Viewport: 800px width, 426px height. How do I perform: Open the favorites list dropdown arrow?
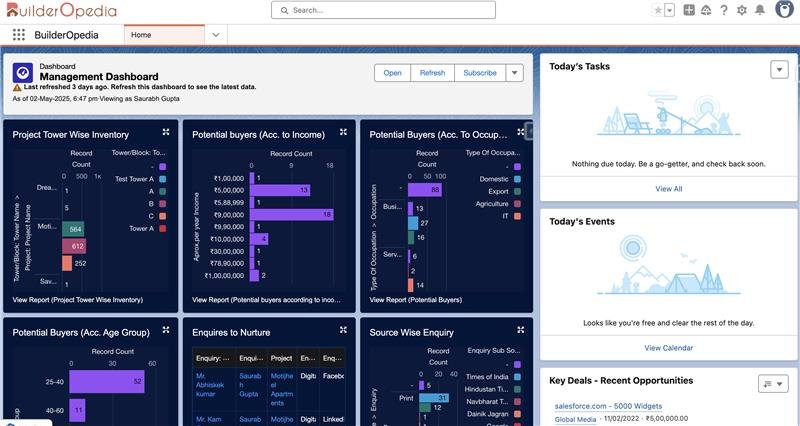click(669, 10)
